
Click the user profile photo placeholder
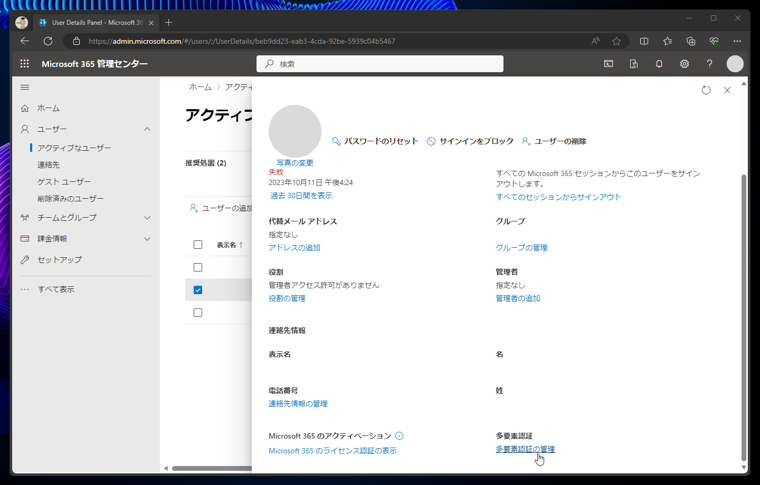(295, 131)
